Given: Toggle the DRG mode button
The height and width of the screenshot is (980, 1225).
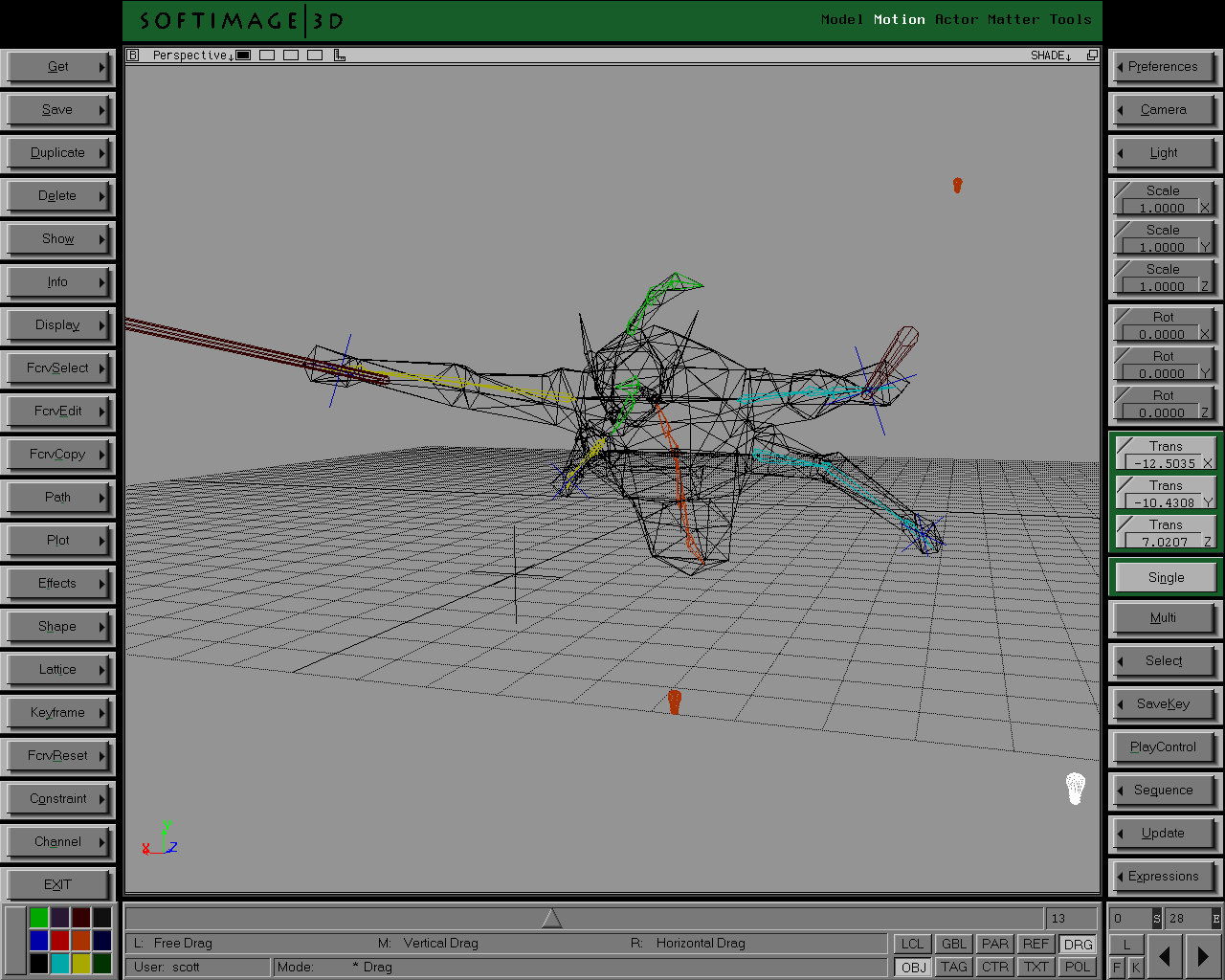Looking at the screenshot, I should (x=1078, y=945).
